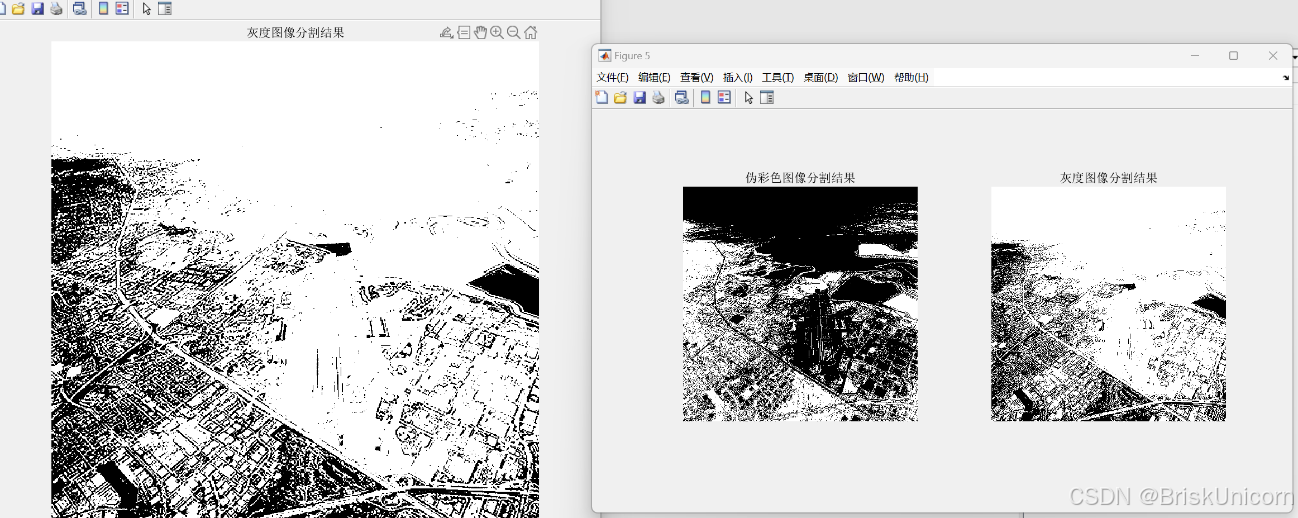Insert colorbar from Figure 5 toolbar
Image resolution: width=1298 pixels, height=518 pixels.
(705, 97)
